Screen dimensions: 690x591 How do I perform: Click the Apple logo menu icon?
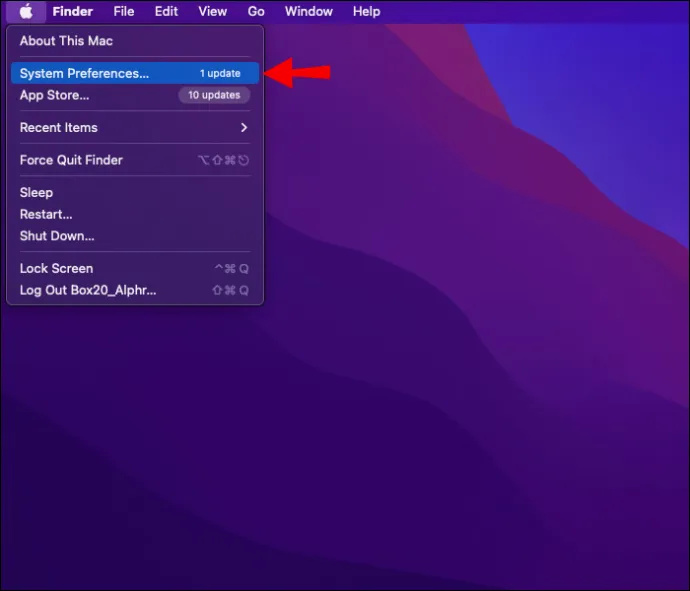[26, 11]
